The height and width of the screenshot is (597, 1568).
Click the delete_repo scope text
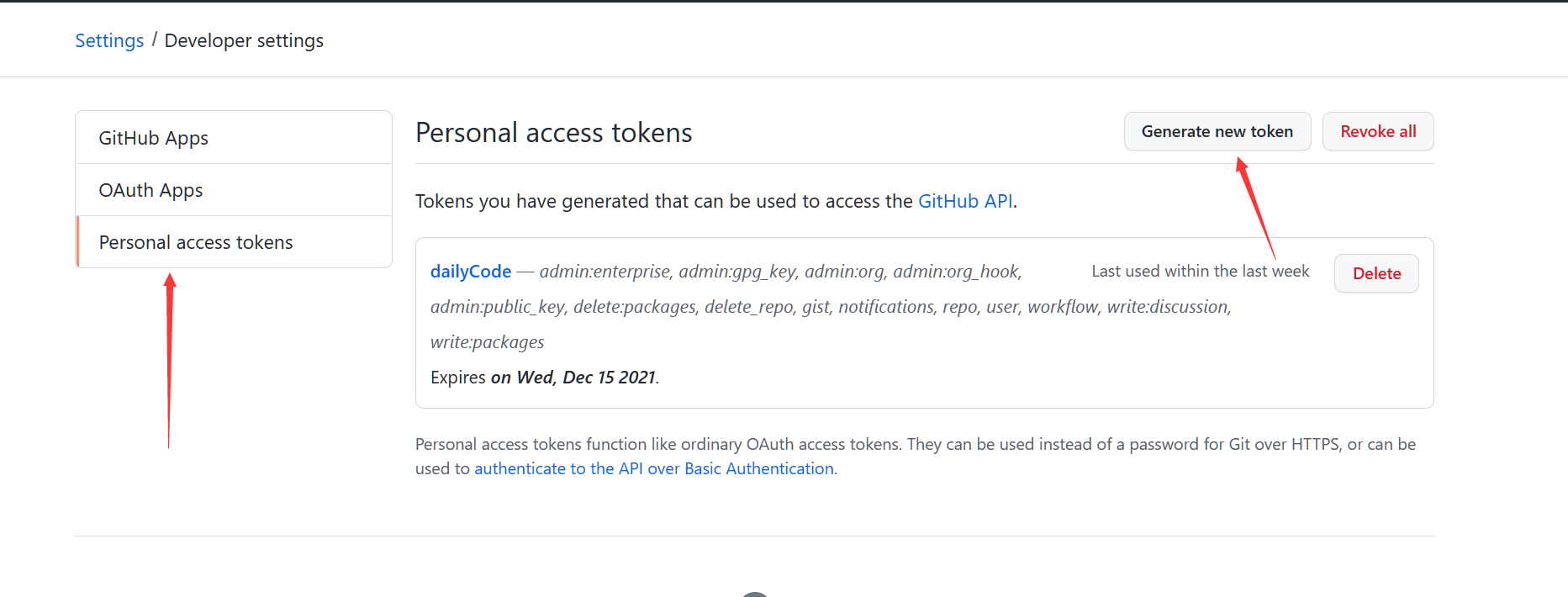[x=748, y=307]
